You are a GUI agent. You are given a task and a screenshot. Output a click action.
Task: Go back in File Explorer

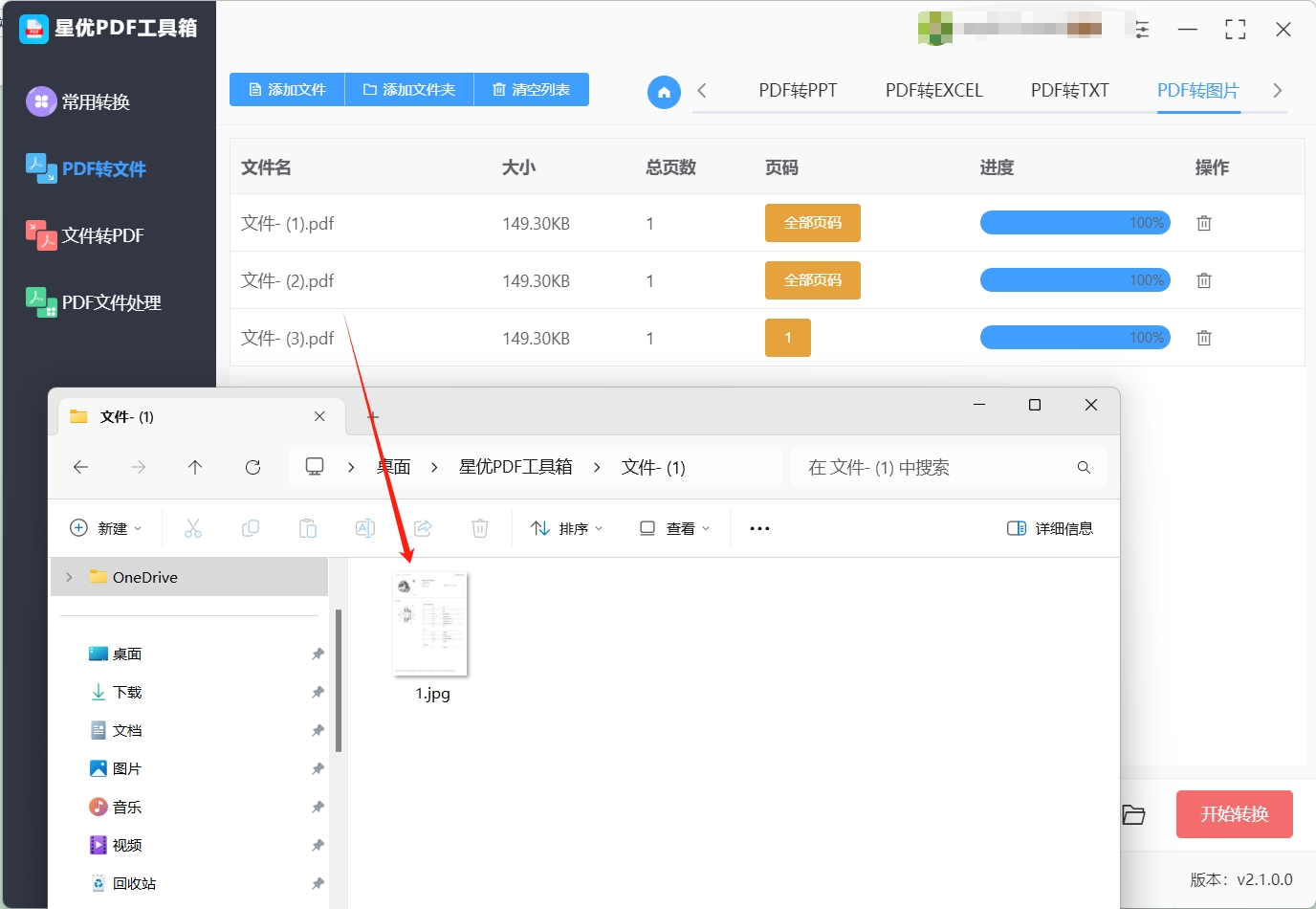click(x=81, y=467)
